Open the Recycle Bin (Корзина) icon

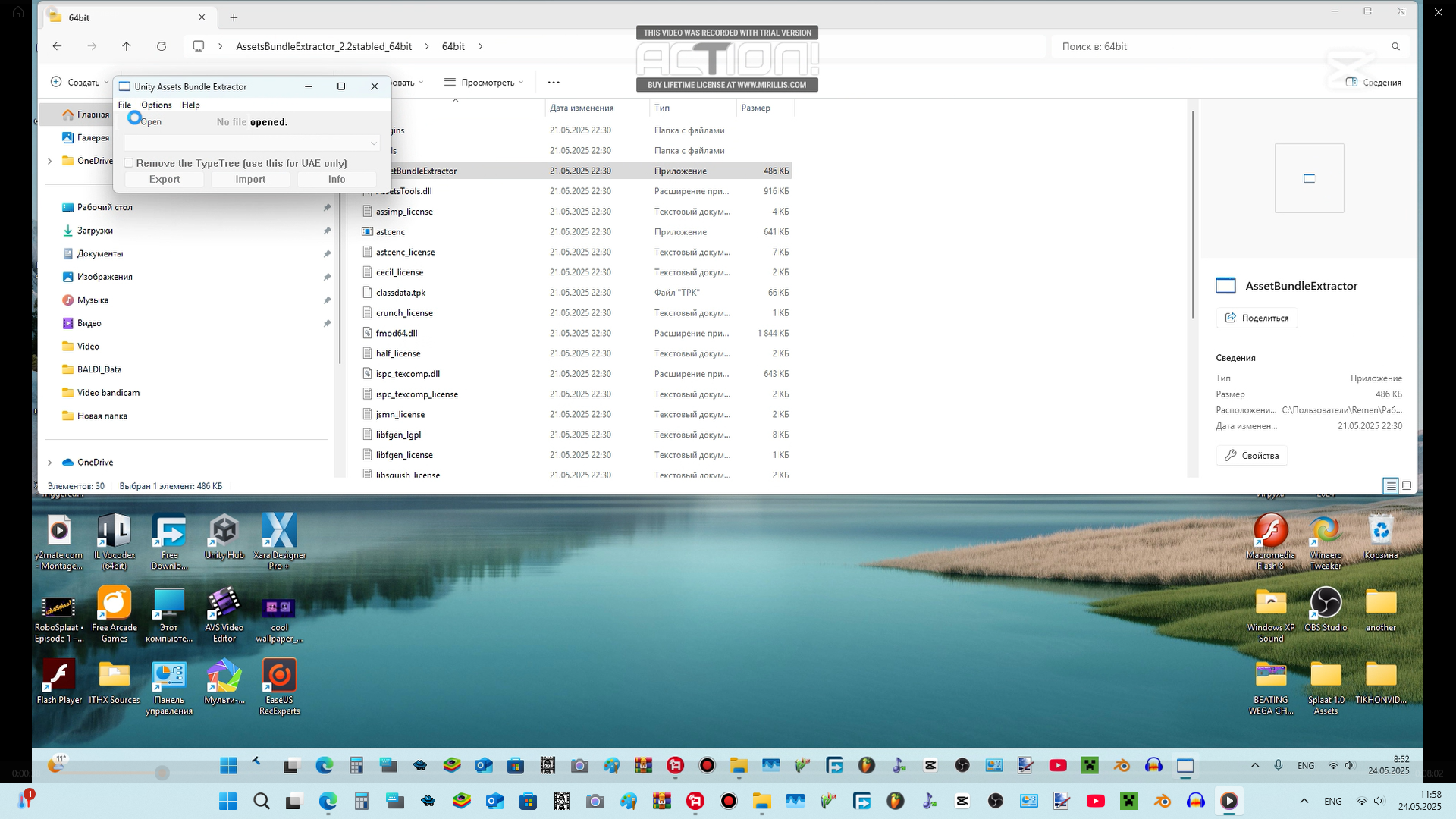tap(1380, 532)
